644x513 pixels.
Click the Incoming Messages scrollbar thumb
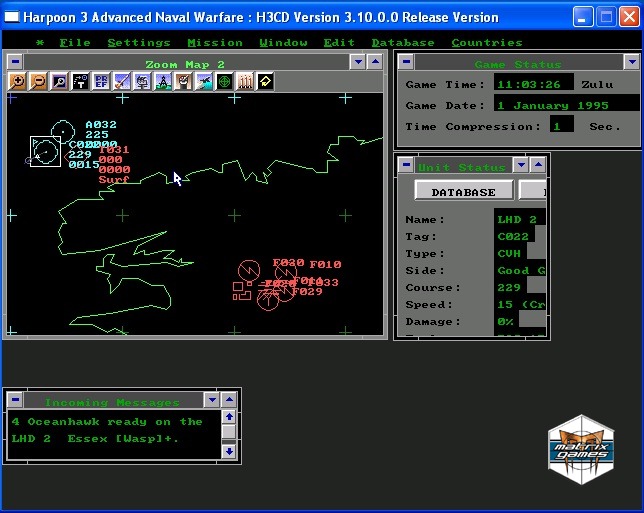pos(229,433)
